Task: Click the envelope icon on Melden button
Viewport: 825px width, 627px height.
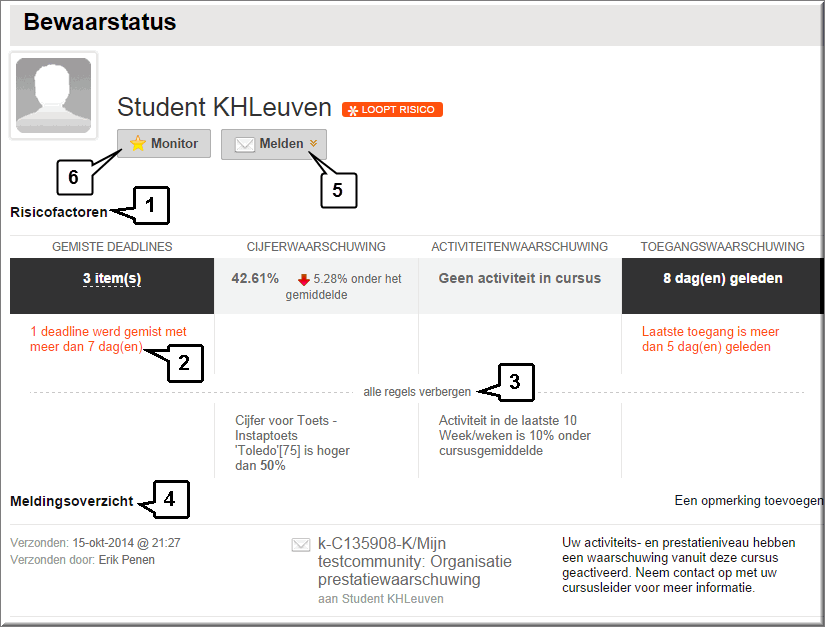Action: pos(244,144)
